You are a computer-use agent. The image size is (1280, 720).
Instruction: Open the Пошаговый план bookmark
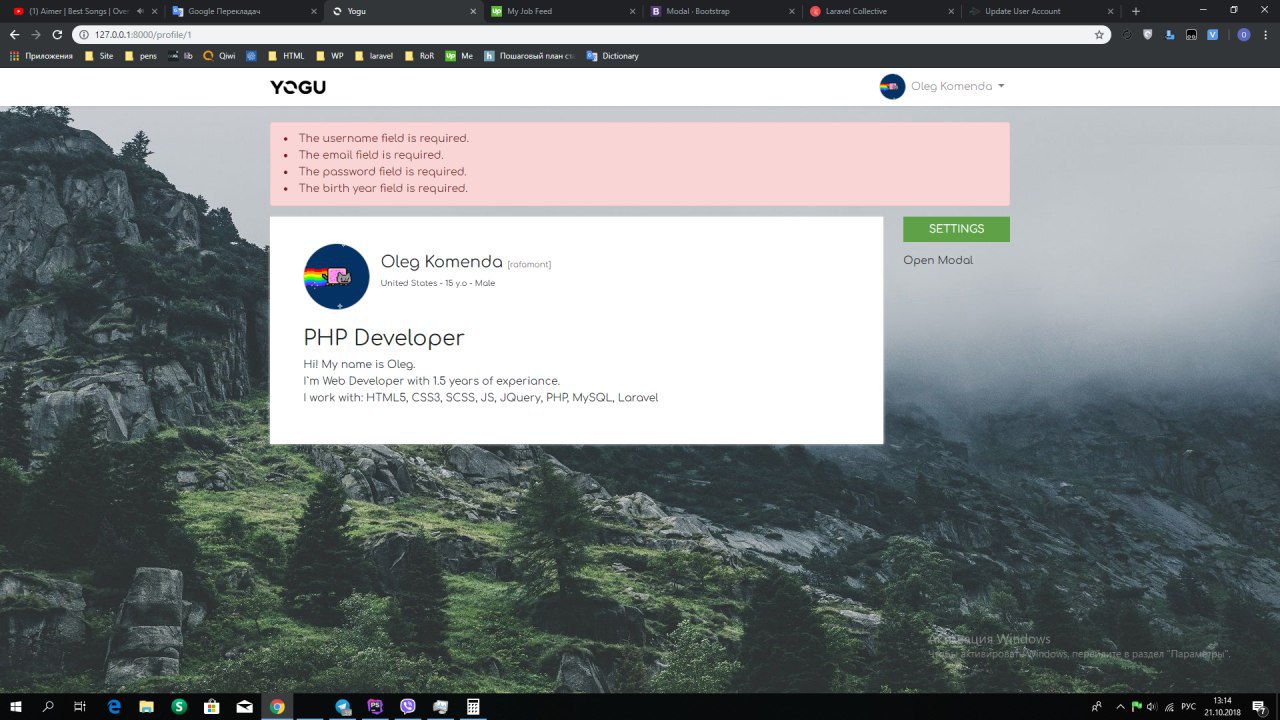530,56
